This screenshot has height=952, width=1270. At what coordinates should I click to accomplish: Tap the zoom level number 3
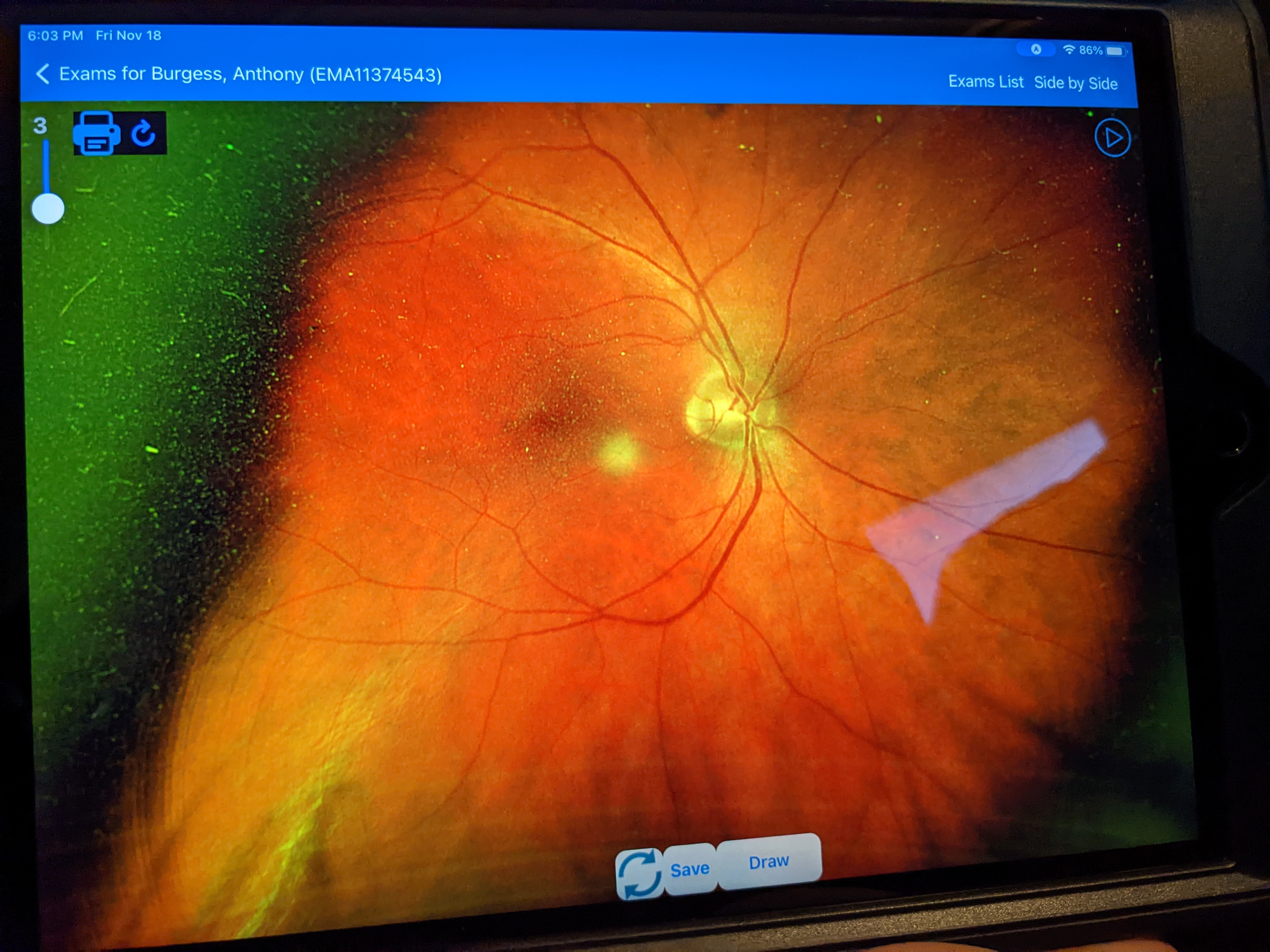(x=40, y=126)
